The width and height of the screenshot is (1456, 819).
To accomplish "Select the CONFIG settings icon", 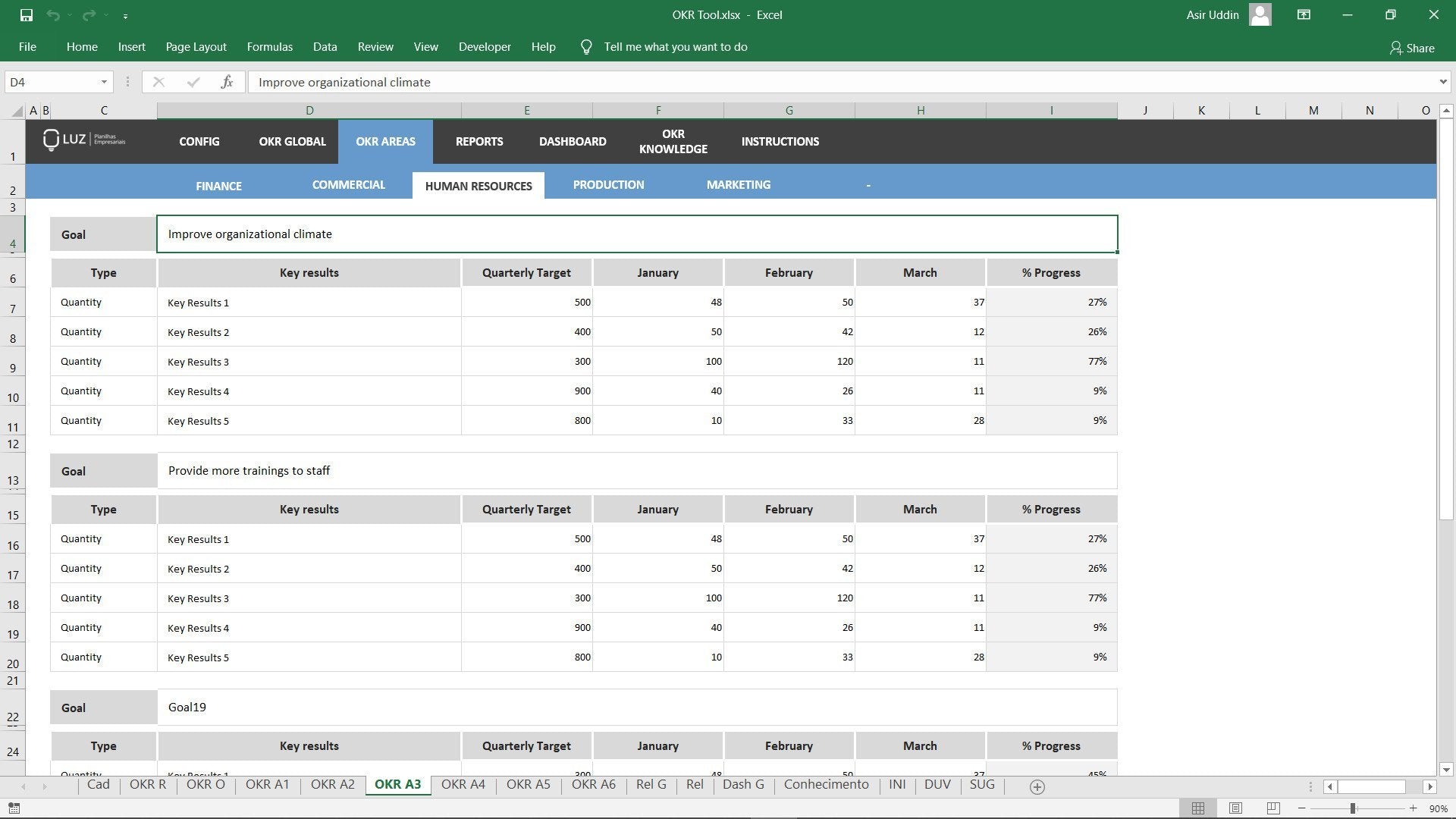I will 198,141.
